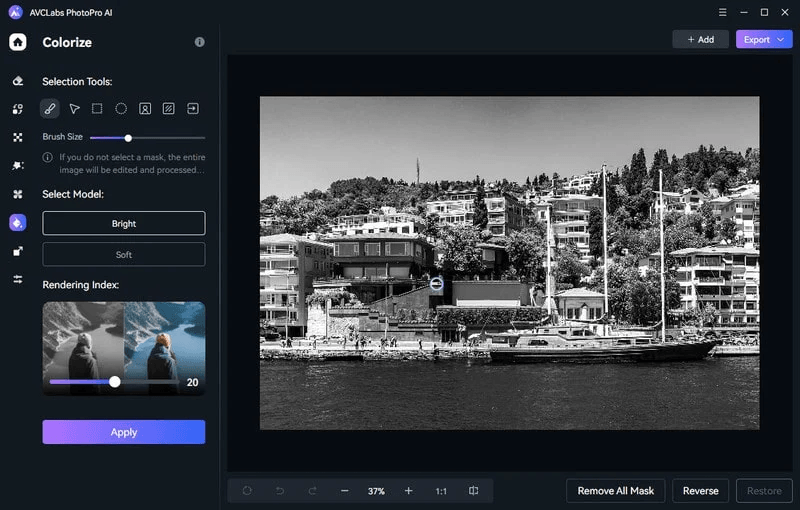The width and height of the screenshot is (800, 510).
Task: Open the adjustments sliders sidebar tool
Action: pos(18,279)
